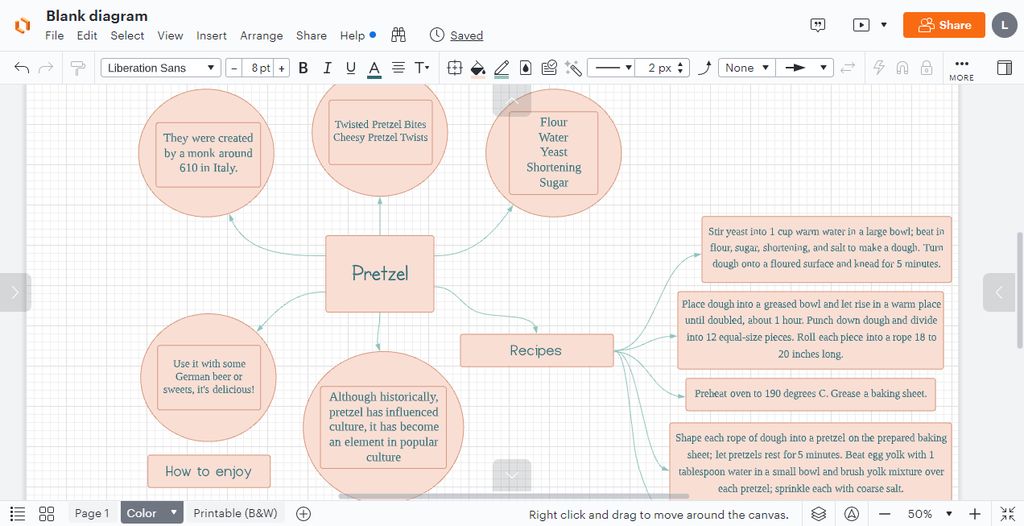Start presentation mode play icon

pos(861,25)
